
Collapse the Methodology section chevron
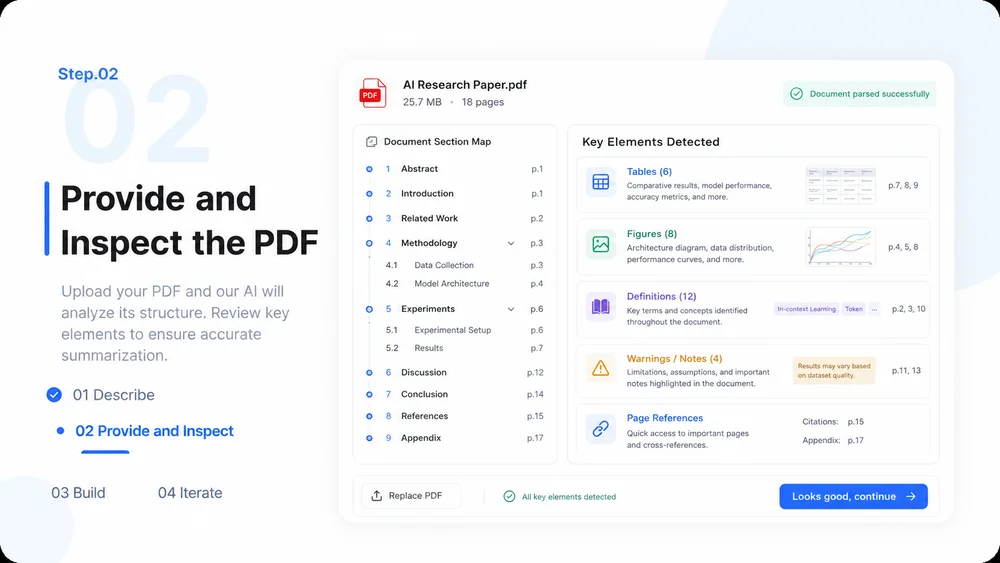click(x=511, y=244)
